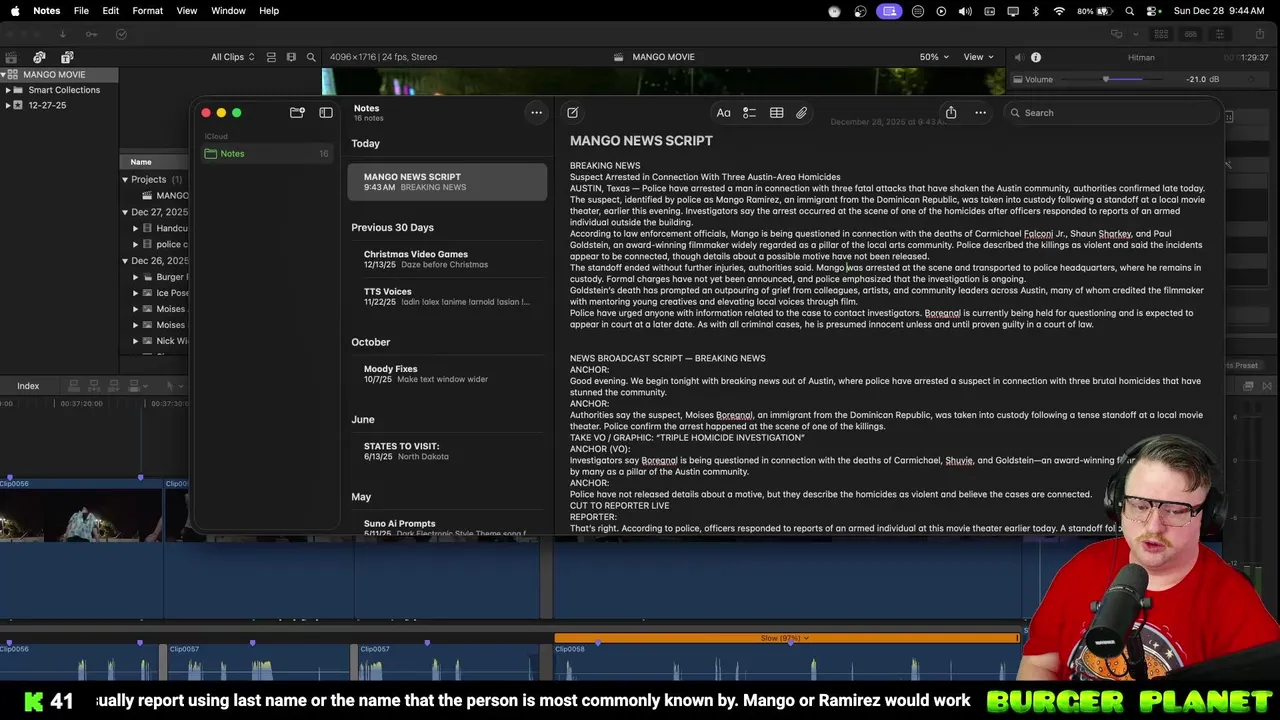Open the Format menu
This screenshot has height=720, width=1280.
click(x=147, y=11)
